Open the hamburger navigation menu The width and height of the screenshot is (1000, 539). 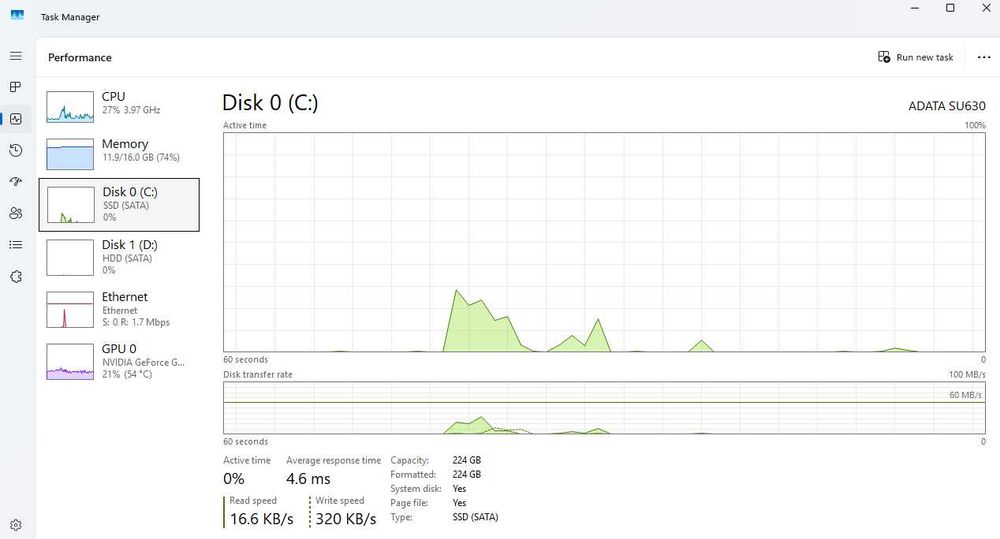[x=16, y=56]
